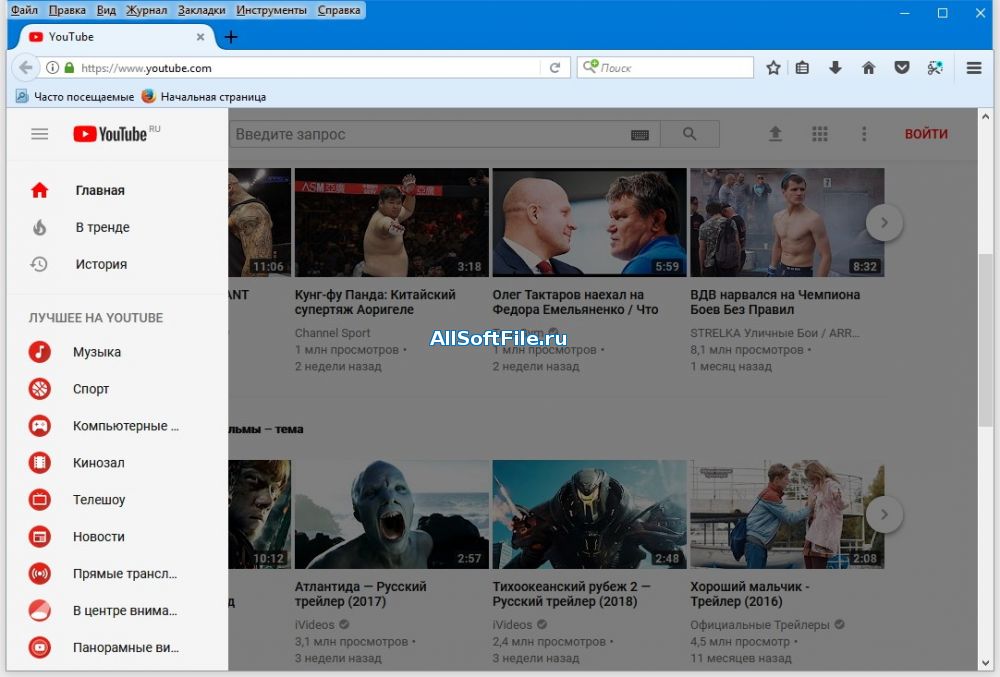Open the Справка menu
The width and height of the screenshot is (1000, 677).
point(339,10)
